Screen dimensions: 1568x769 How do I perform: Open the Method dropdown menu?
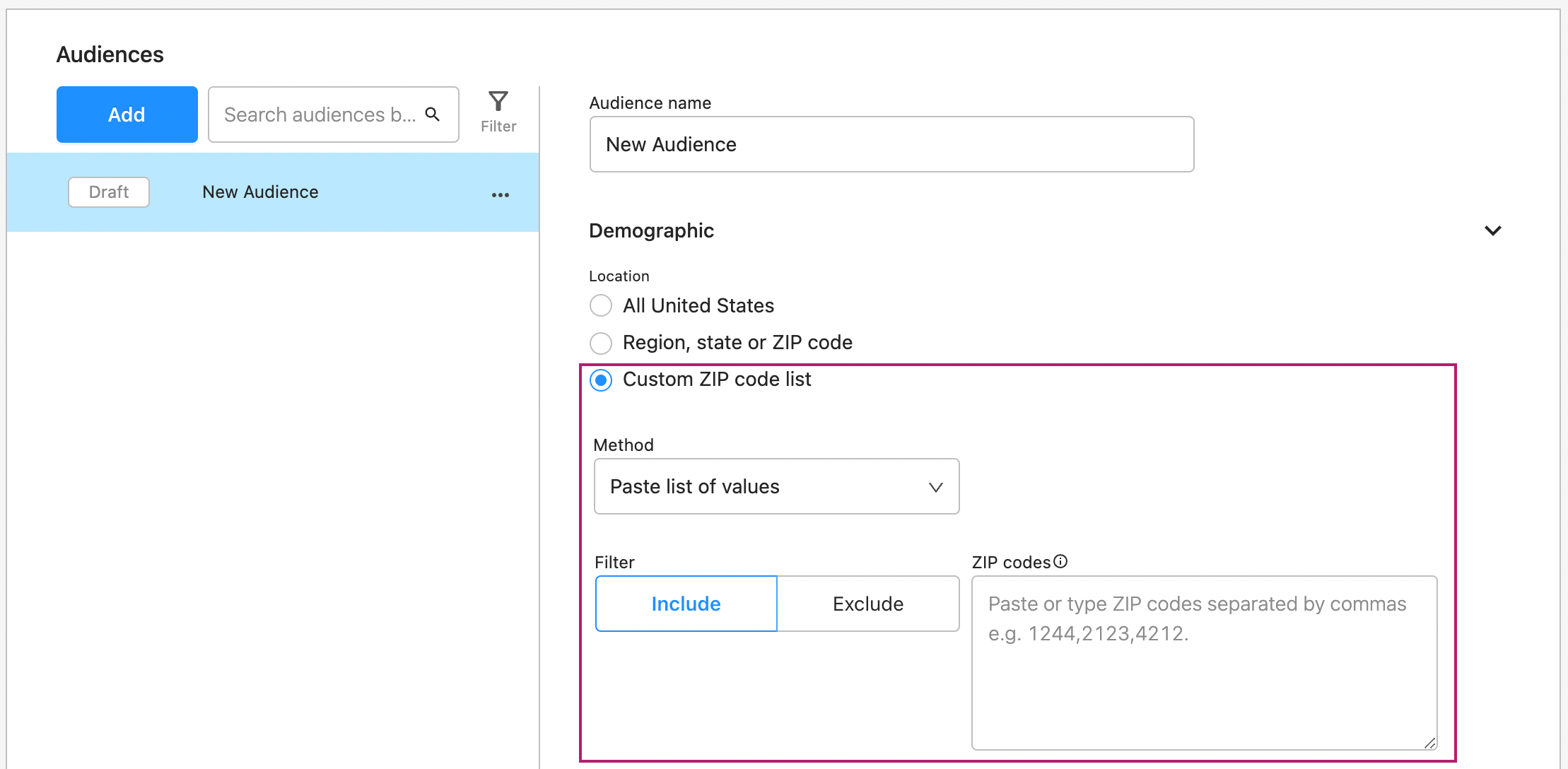coord(775,487)
